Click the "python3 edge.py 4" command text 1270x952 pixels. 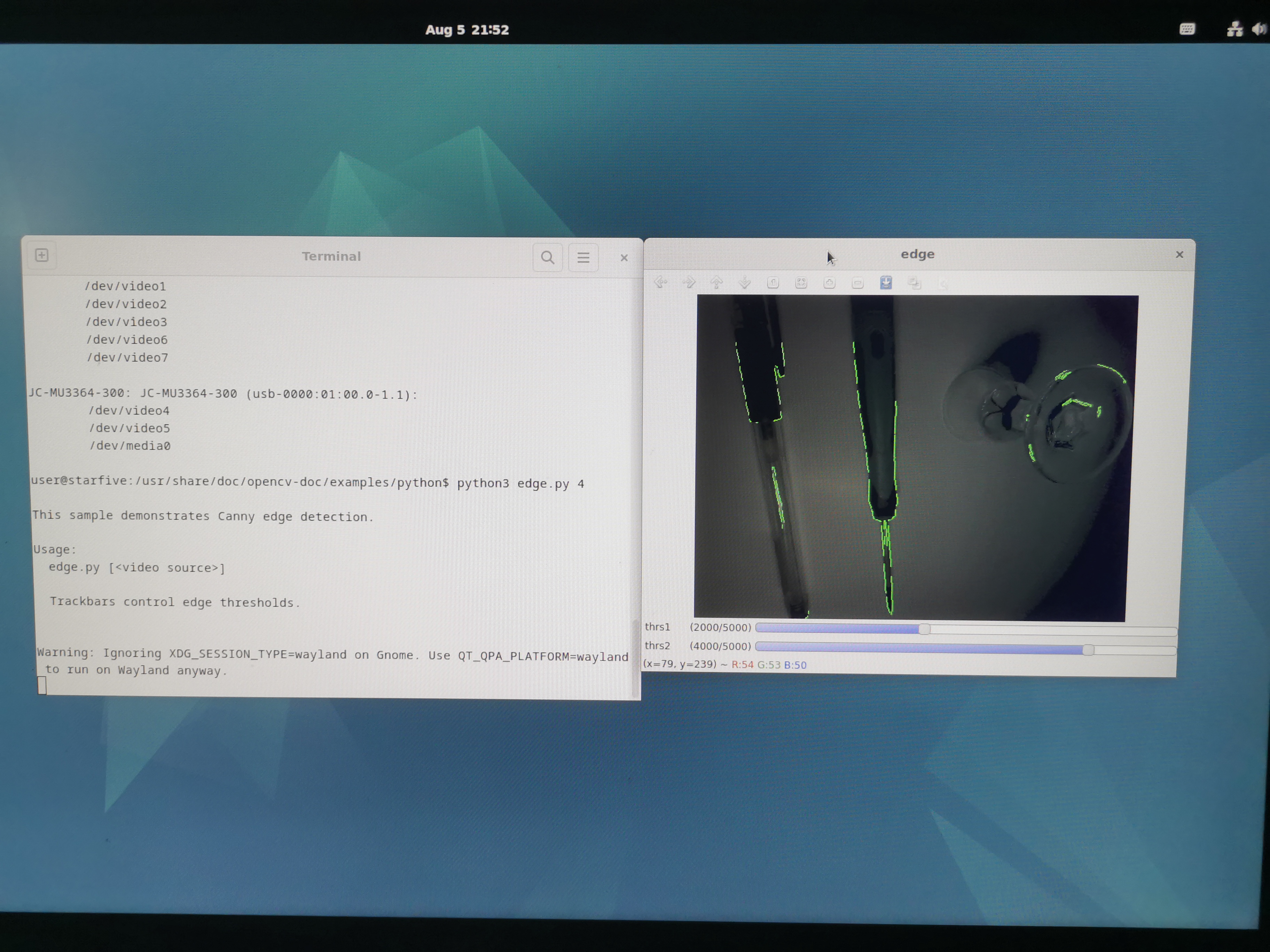point(520,483)
